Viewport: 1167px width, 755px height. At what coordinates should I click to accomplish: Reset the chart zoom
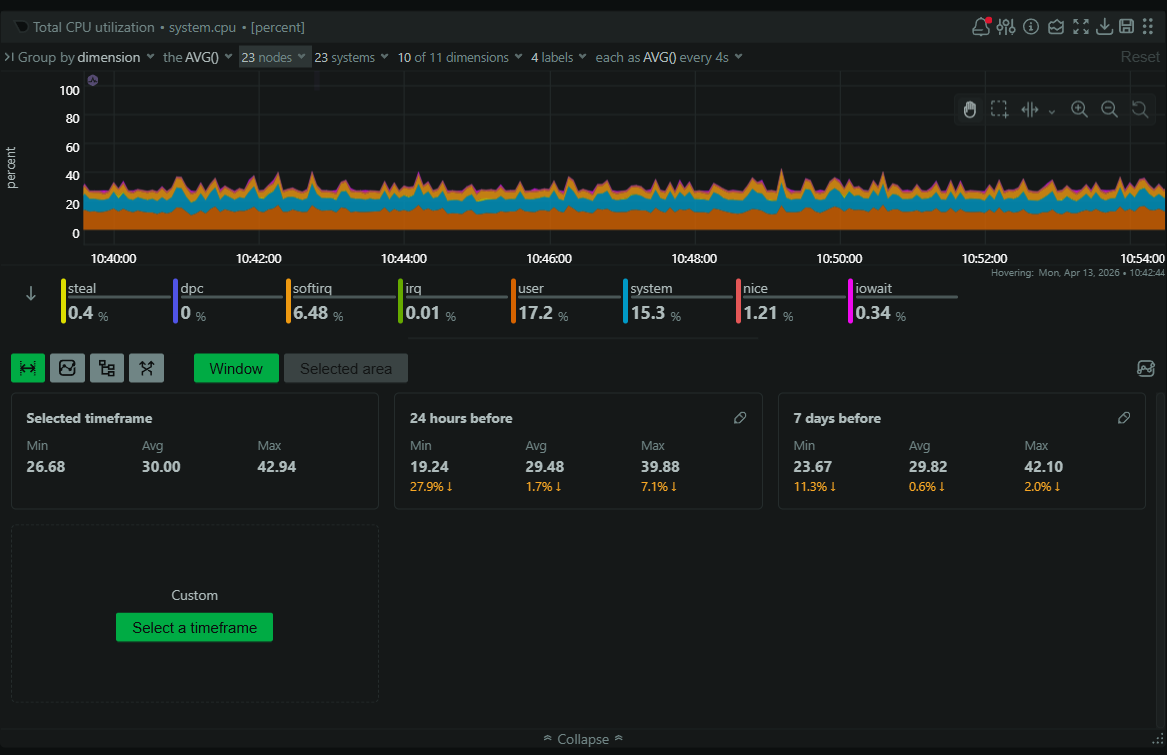1139,109
